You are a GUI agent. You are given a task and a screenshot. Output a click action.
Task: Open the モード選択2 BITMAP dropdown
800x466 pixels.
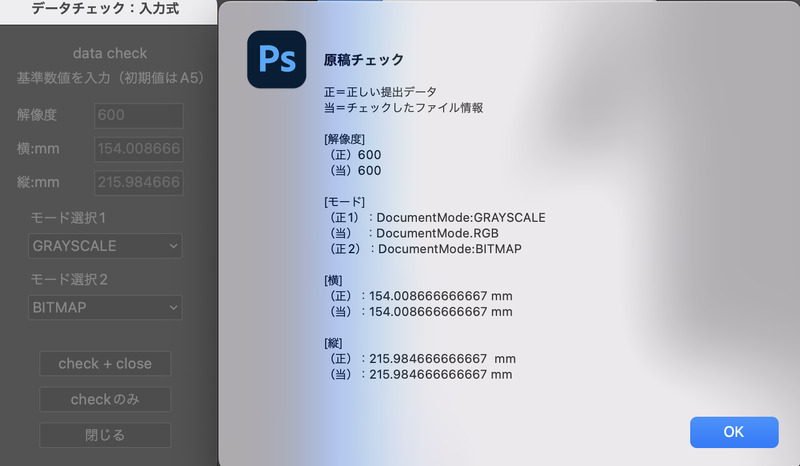coord(105,308)
